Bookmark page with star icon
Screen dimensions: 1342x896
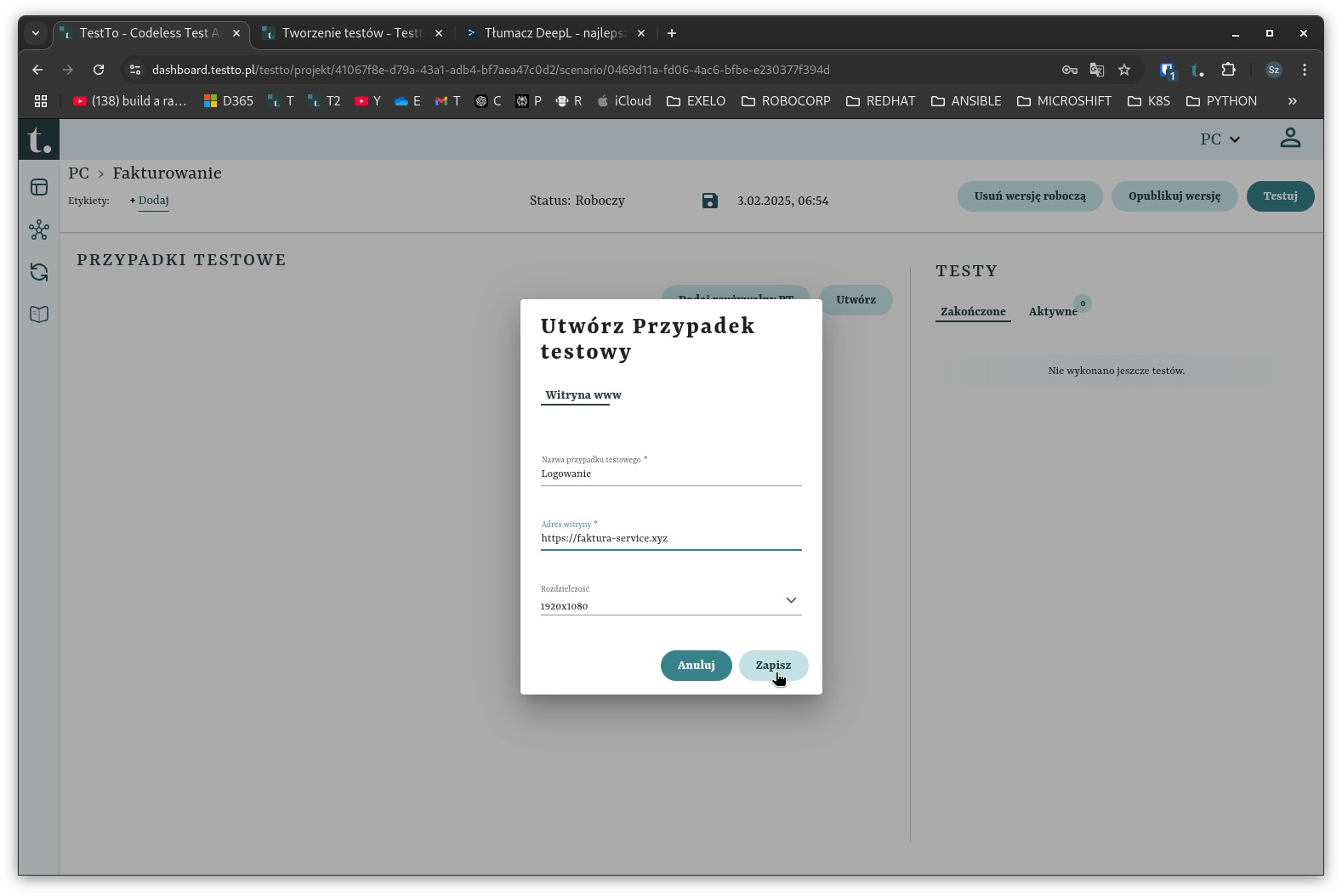point(1124,70)
